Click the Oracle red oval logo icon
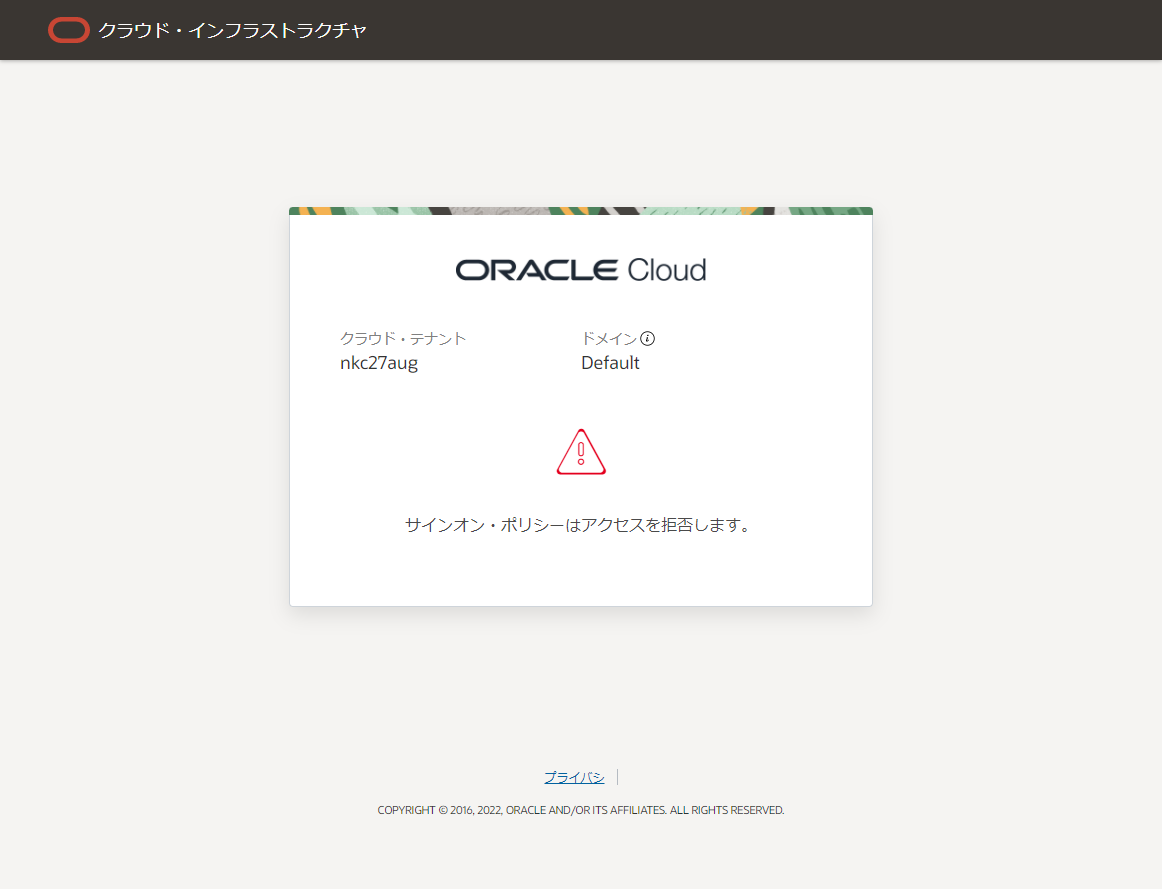This screenshot has width=1162, height=889. click(69, 30)
